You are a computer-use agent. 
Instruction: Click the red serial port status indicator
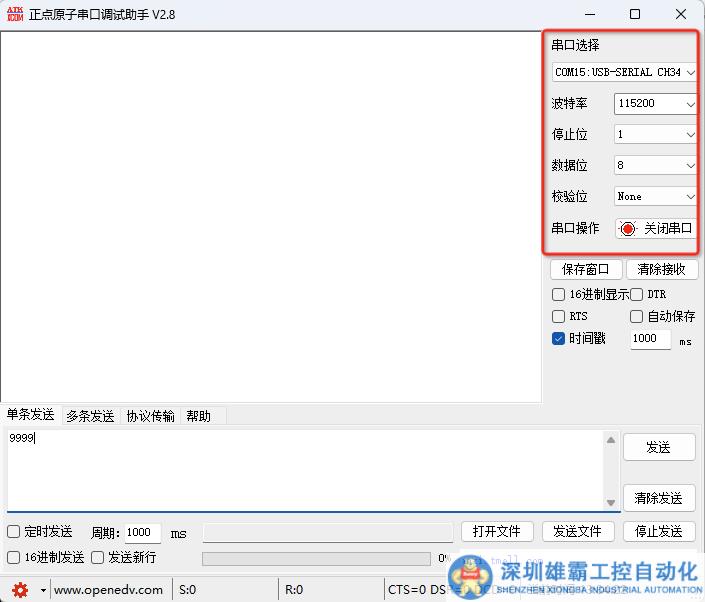click(x=628, y=228)
